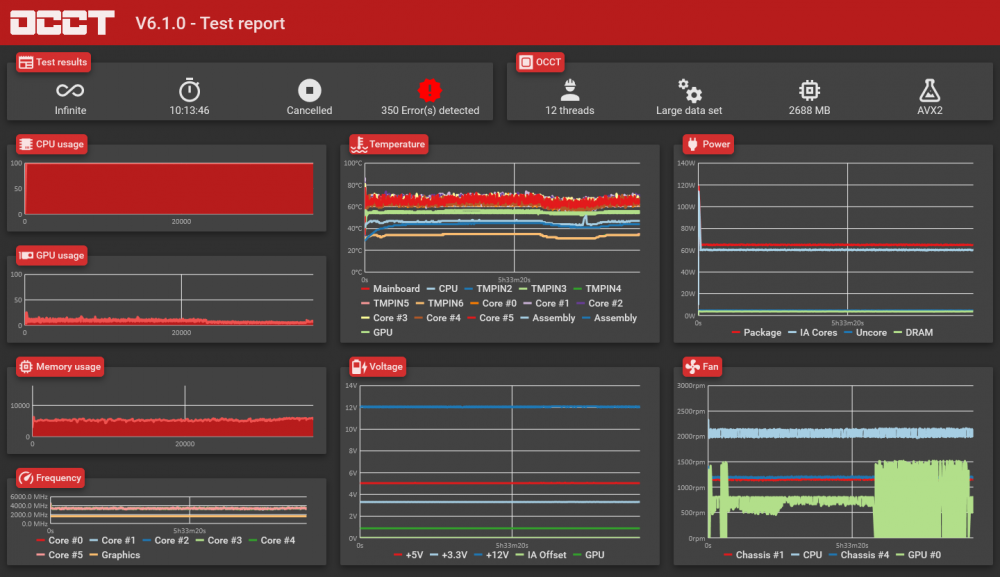Click "Graphics" in the Frequency legend
The height and width of the screenshot is (577, 1000).
[121, 555]
